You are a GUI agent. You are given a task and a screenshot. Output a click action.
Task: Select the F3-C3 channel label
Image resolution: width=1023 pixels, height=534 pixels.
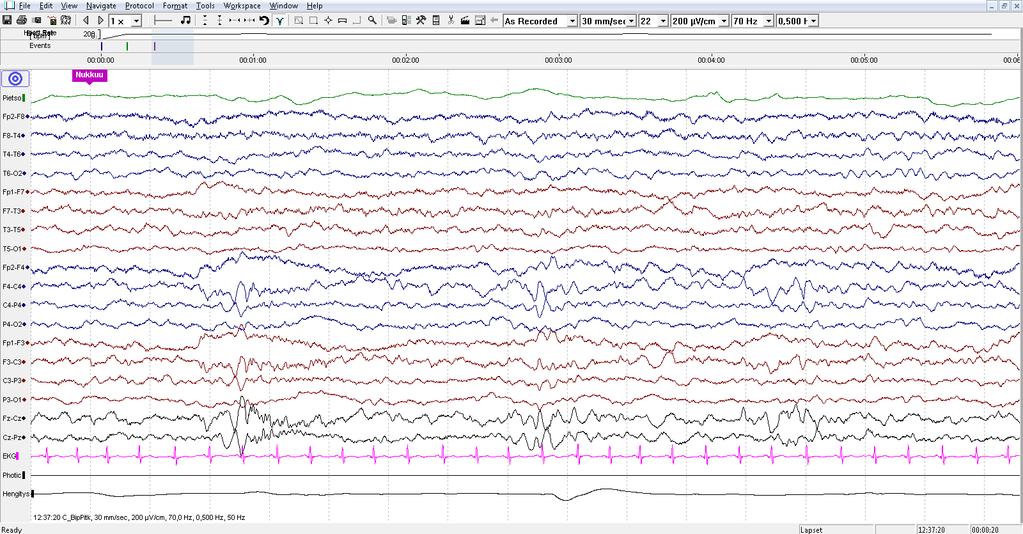14,362
